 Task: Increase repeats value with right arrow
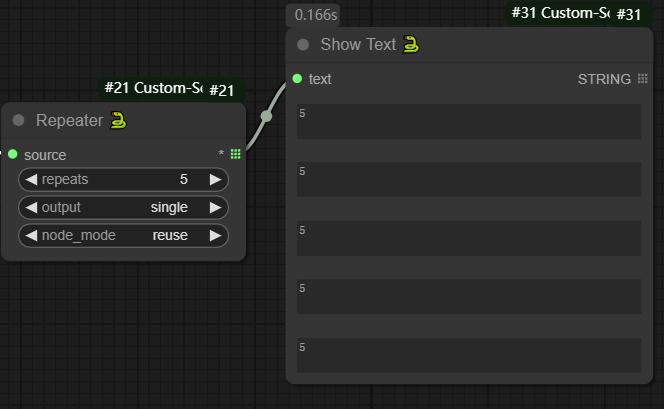(215, 180)
